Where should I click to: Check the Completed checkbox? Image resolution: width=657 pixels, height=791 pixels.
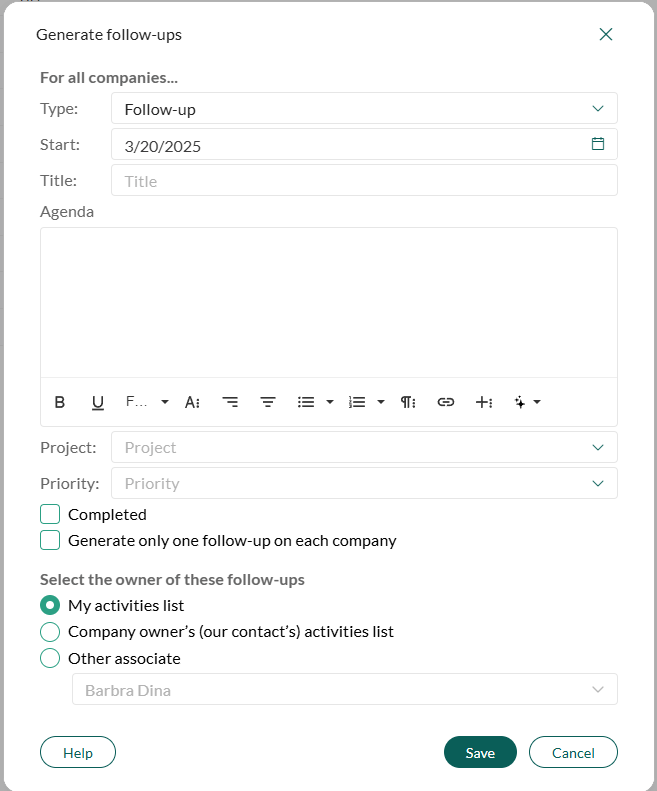50,514
